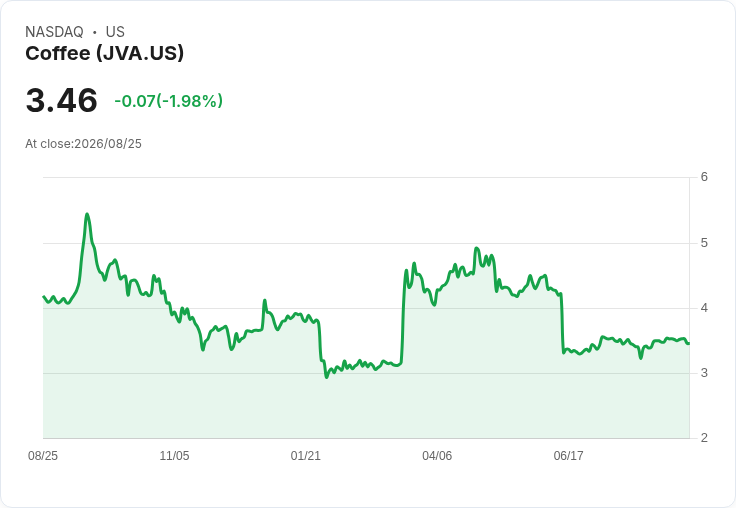The width and height of the screenshot is (736, 508).
Task: Click the current price 3.46
Action: point(61,100)
